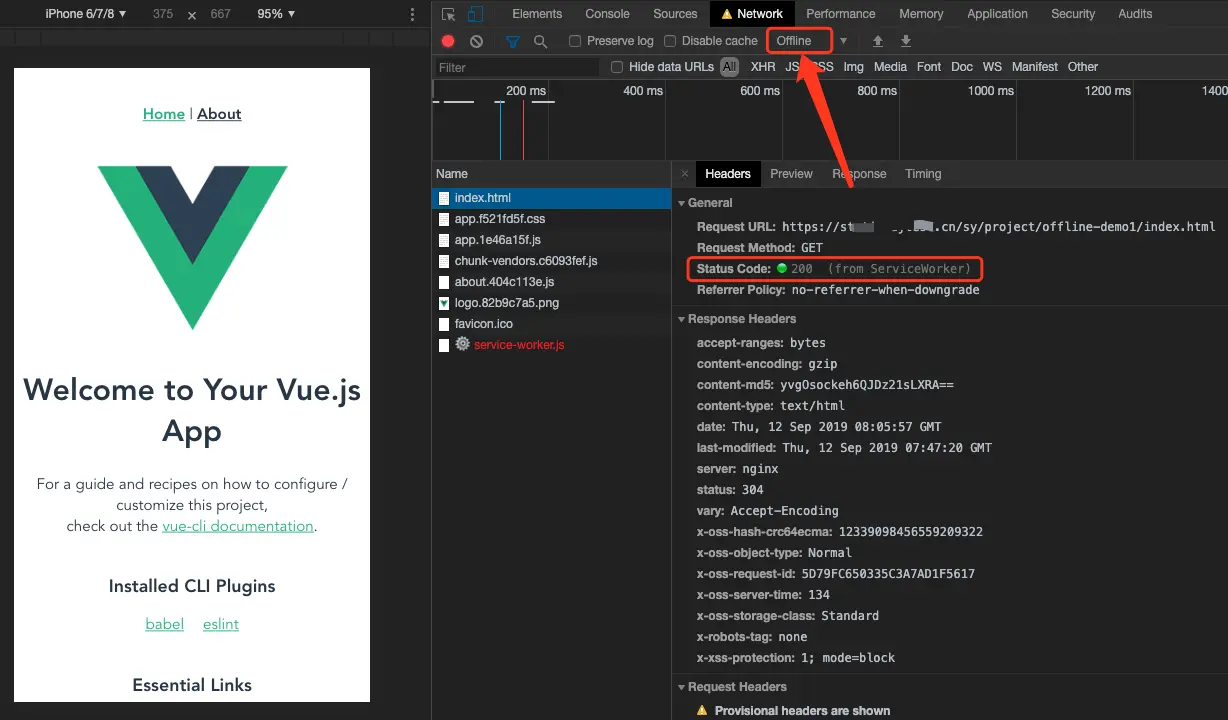Open the Performance tab
The height and width of the screenshot is (720, 1228).
click(x=840, y=14)
